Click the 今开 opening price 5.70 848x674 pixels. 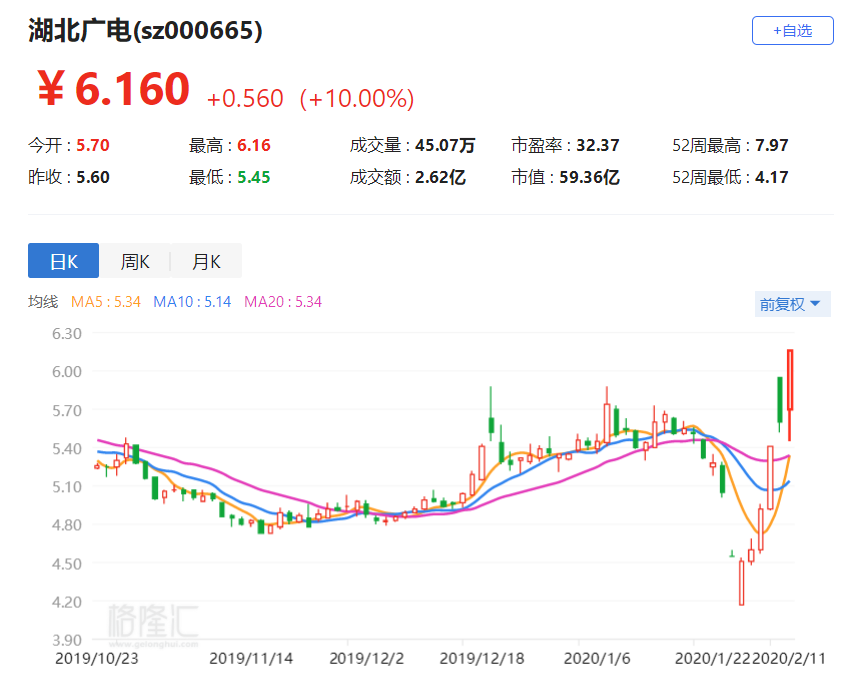click(x=93, y=145)
